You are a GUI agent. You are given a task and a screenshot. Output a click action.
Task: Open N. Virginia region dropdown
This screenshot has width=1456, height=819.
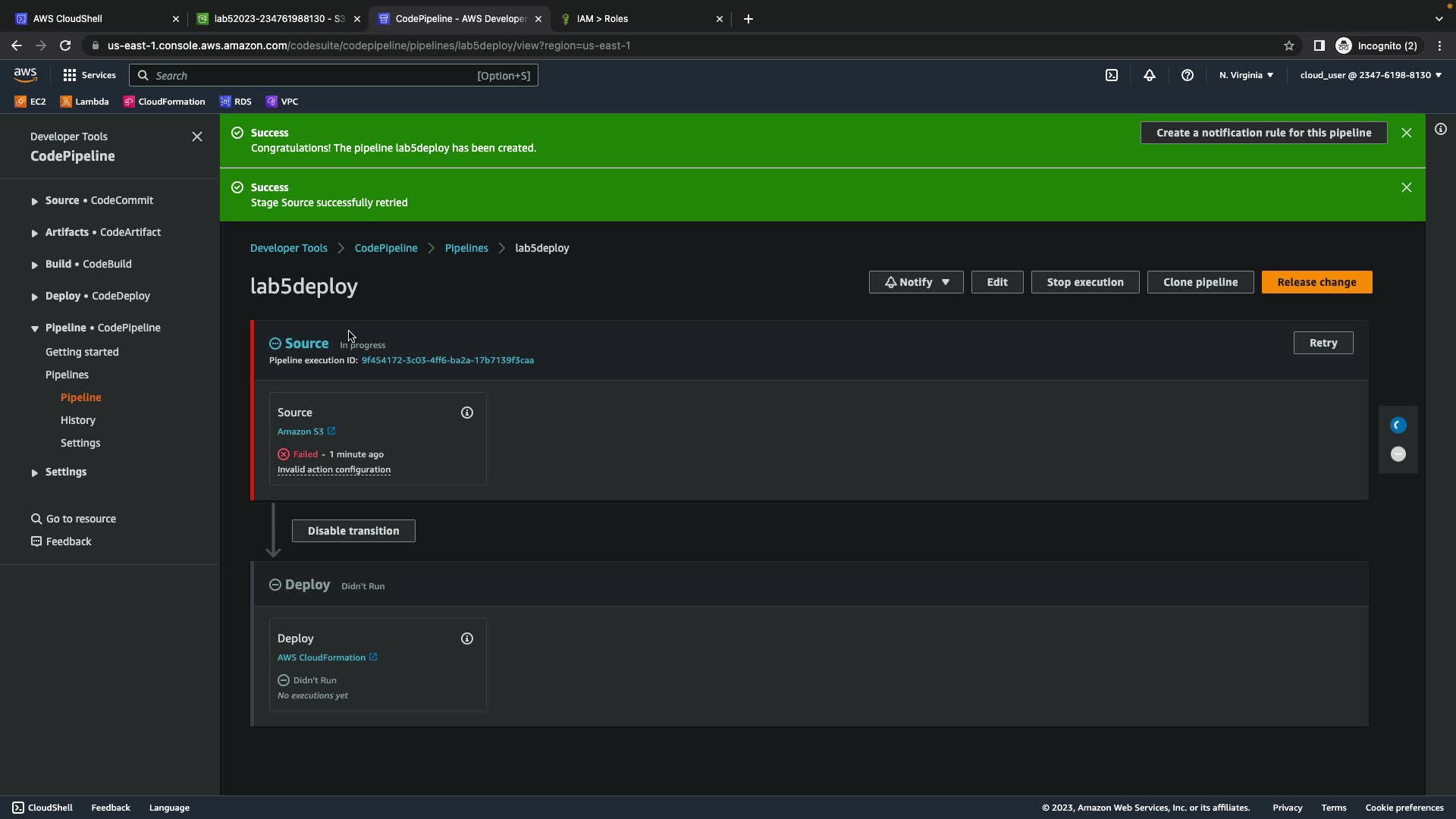1245,75
